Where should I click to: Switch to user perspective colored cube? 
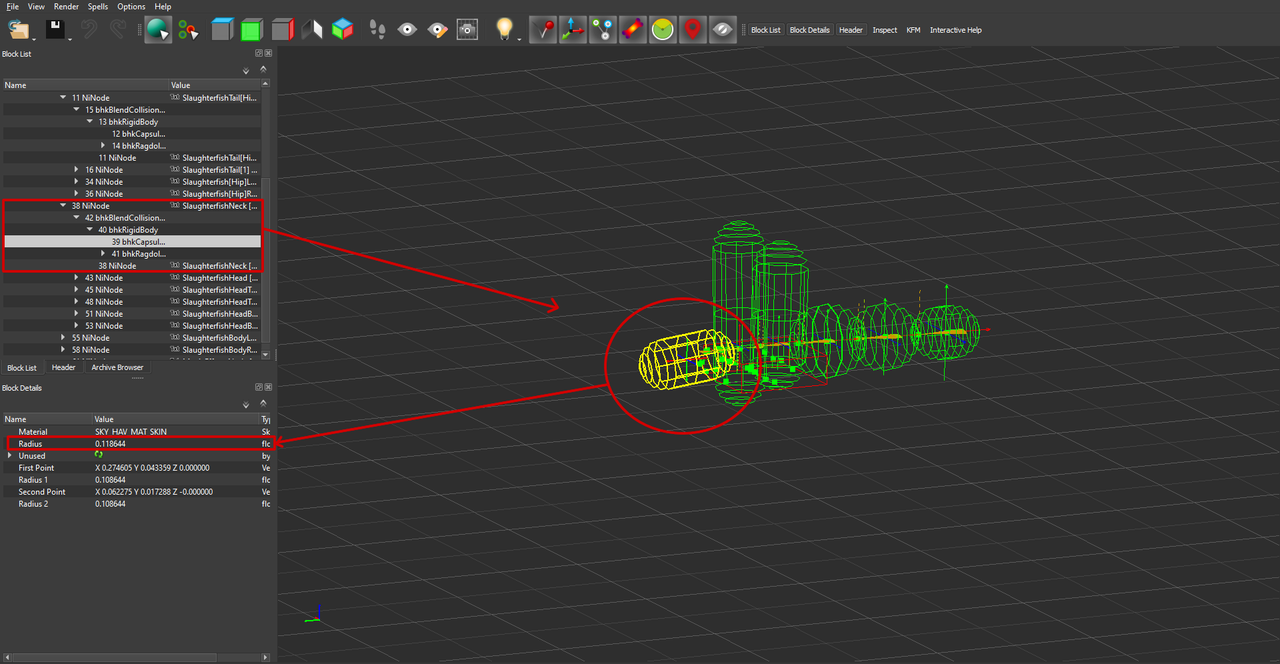[343, 29]
